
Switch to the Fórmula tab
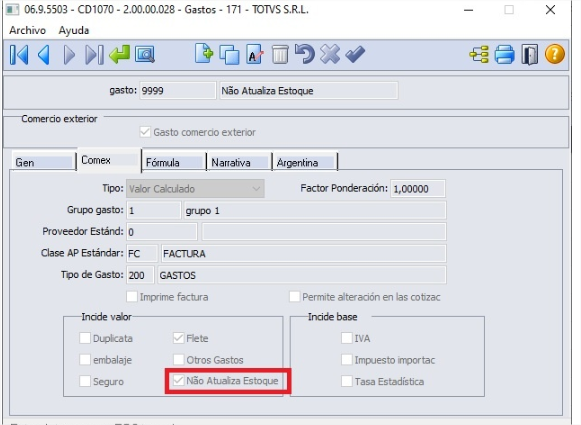pyautogui.click(x=174, y=162)
